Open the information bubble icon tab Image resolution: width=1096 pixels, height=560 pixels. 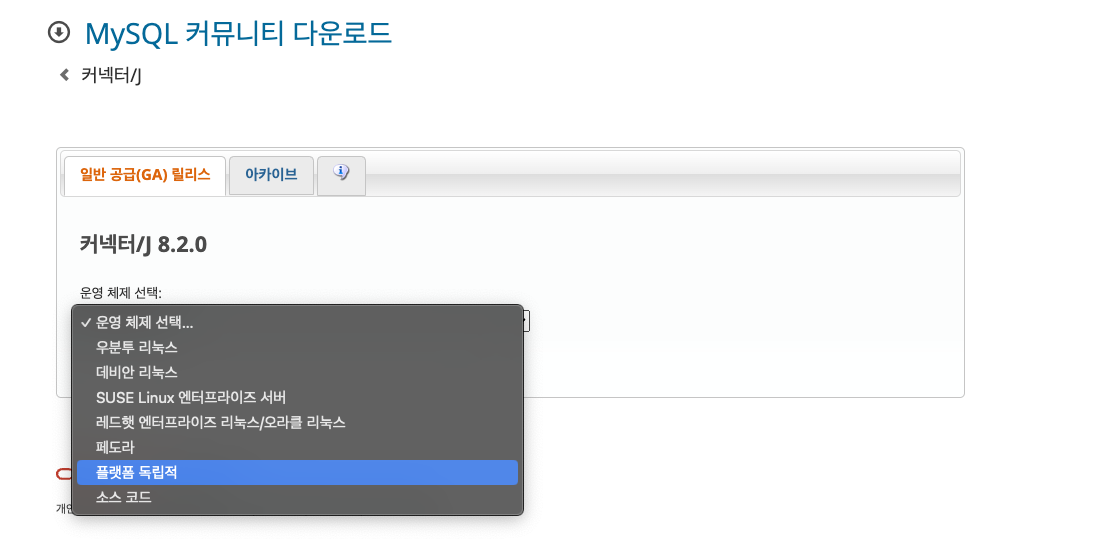[341, 175]
